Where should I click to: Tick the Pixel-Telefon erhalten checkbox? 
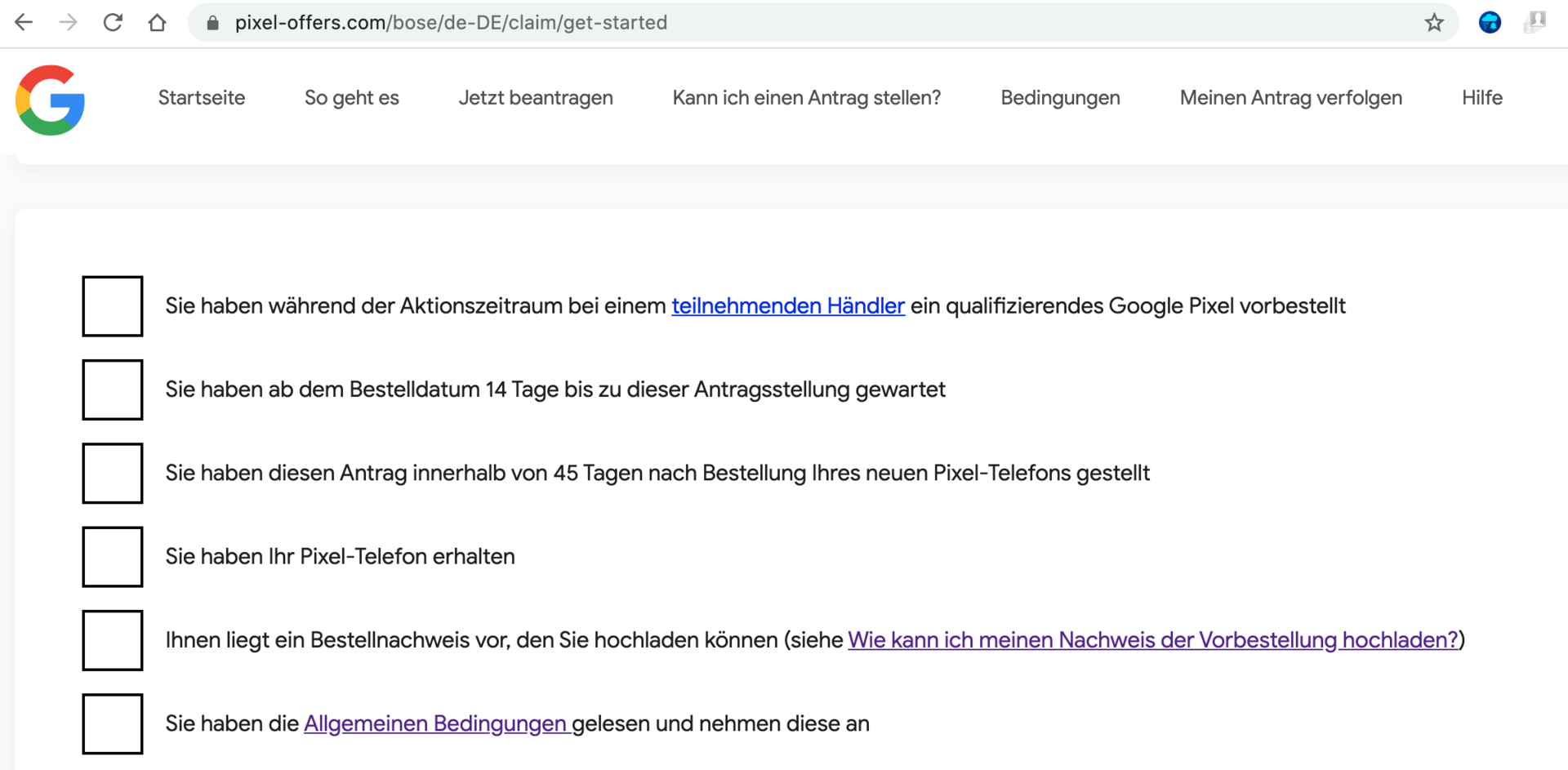click(x=113, y=557)
